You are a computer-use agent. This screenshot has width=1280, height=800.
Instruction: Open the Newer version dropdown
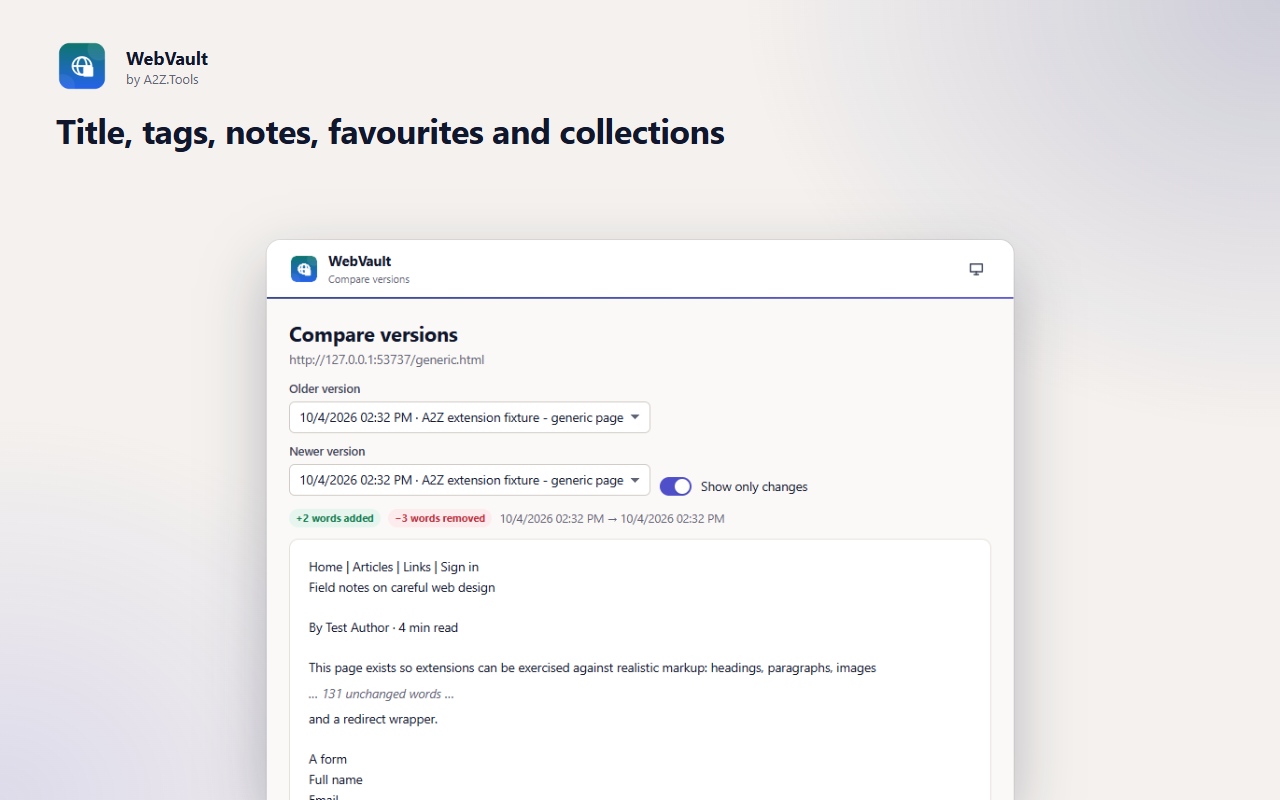point(470,480)
